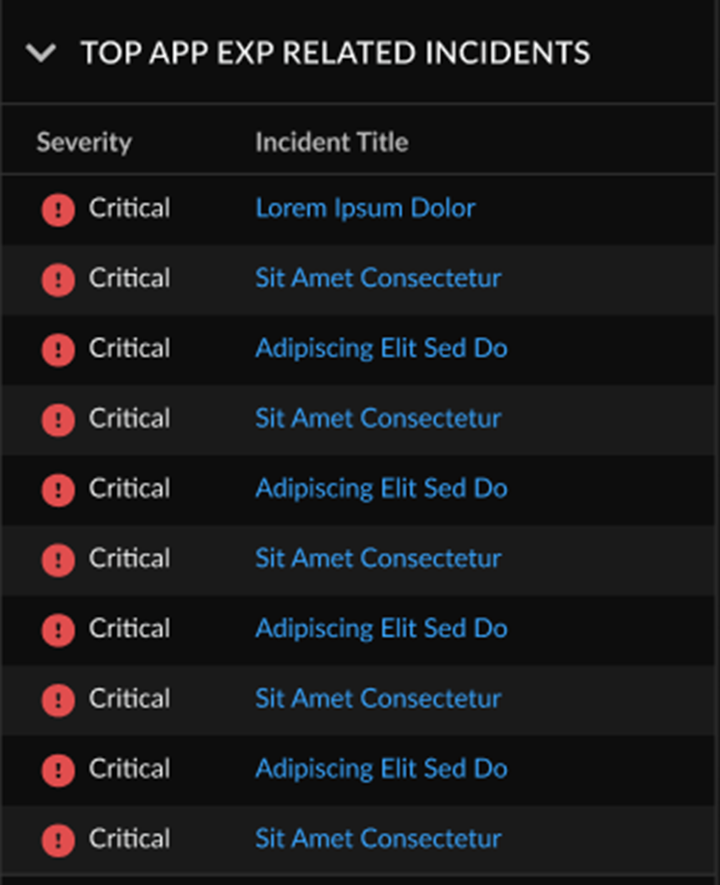Screen dimensions: 720x885
Task: Open the second Adipiscing Elit Sed Do incident
Action: (x=381, y=488)
